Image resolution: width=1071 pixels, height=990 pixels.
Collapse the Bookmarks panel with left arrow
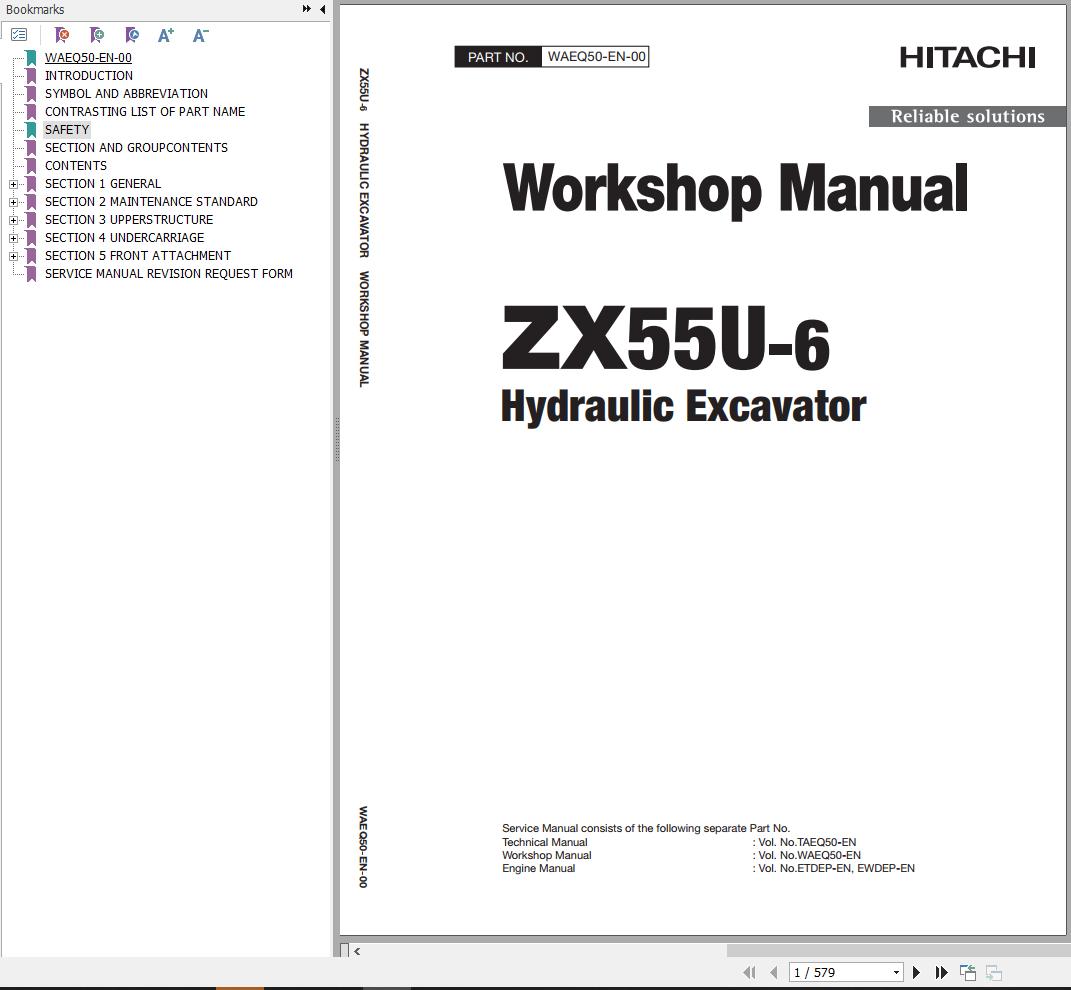[x=322, y=9]
